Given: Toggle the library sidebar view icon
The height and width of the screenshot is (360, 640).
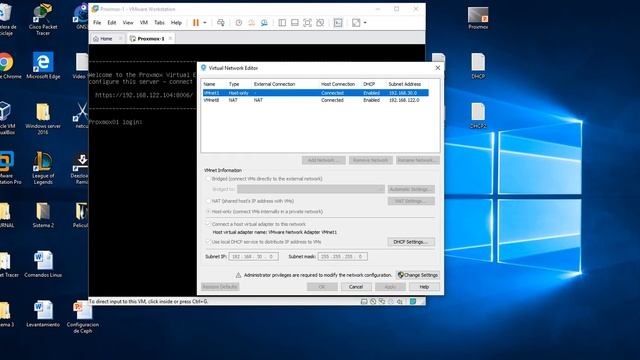Looking at the screenshot, I should (x=282, y=23).
